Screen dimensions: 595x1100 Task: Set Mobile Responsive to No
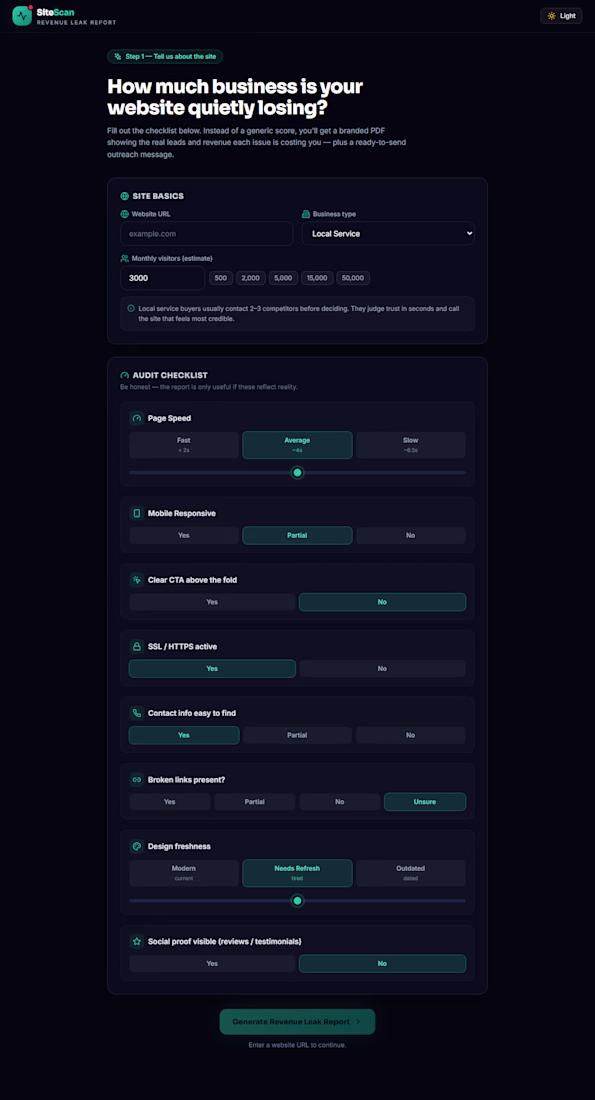(410, 535)
